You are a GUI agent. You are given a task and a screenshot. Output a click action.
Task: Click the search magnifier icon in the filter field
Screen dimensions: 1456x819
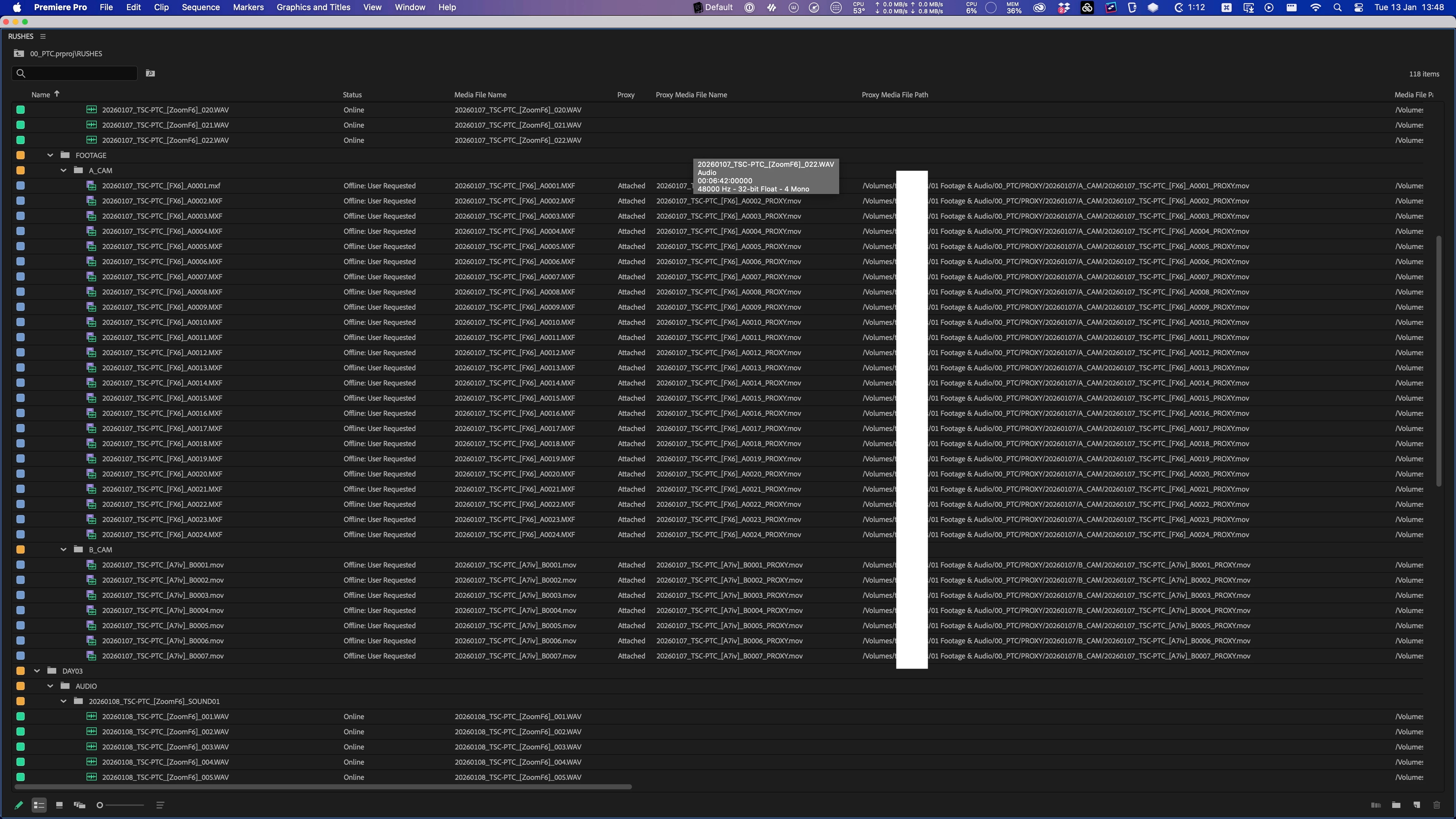pos(21,74)
